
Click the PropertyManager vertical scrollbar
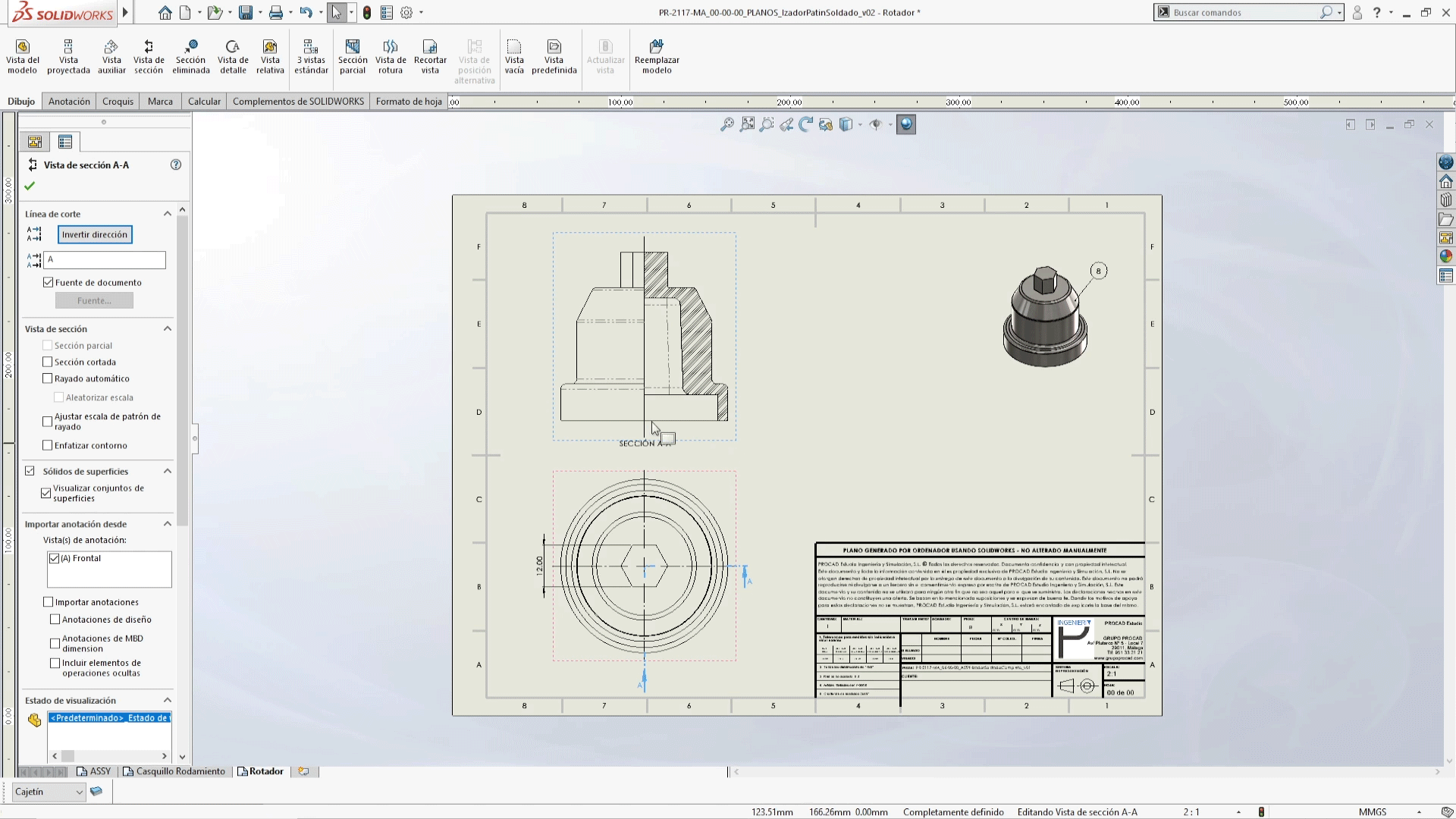pyautogui.click(x=182, y=372)
